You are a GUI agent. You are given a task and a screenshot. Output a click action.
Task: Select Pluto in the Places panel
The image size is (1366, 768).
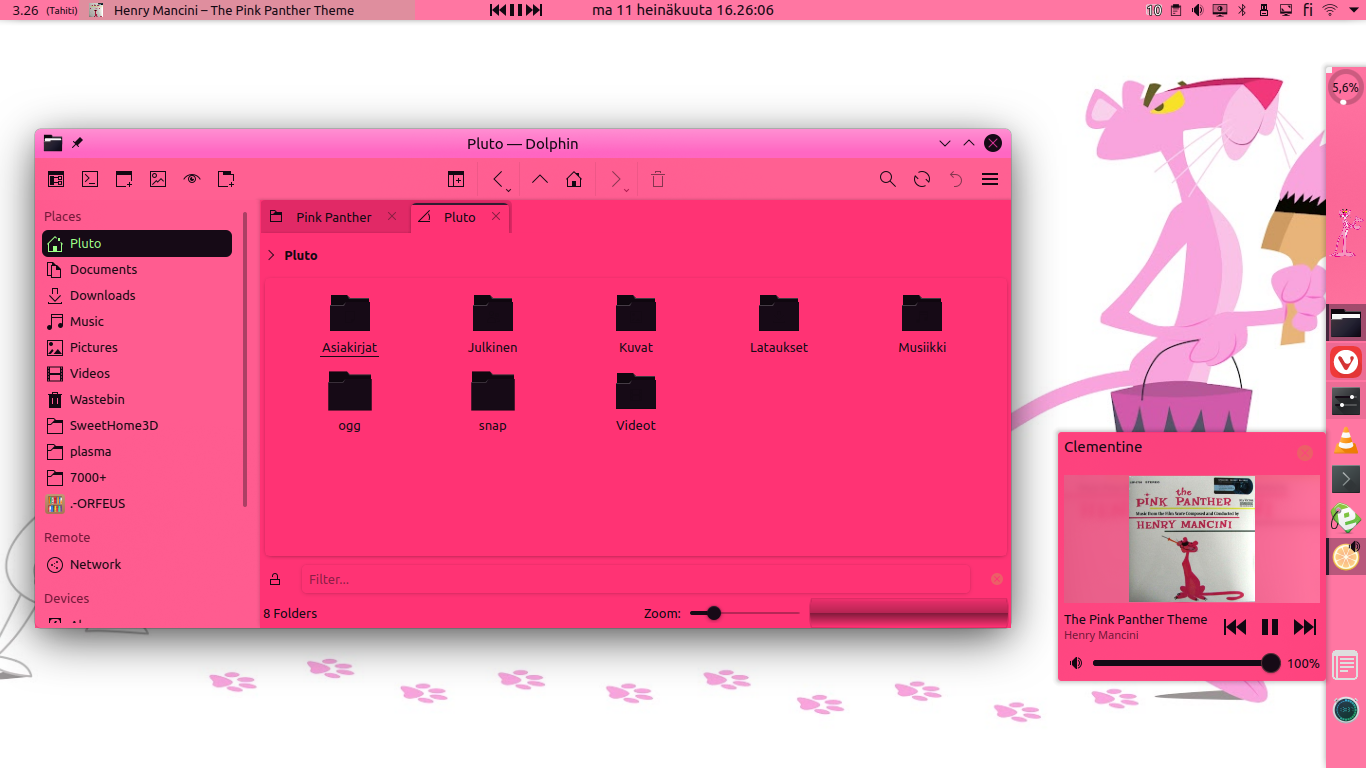pyautogui.click(x=137, y=243)
